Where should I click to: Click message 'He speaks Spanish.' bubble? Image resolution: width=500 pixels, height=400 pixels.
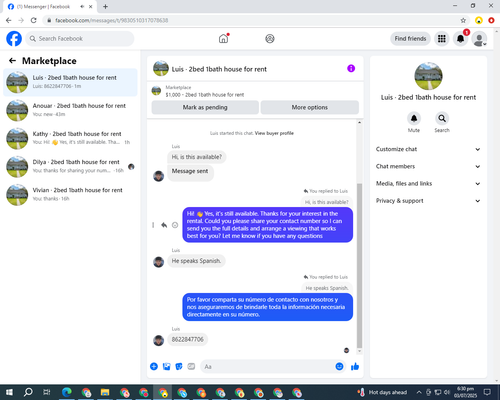[196, 261]
